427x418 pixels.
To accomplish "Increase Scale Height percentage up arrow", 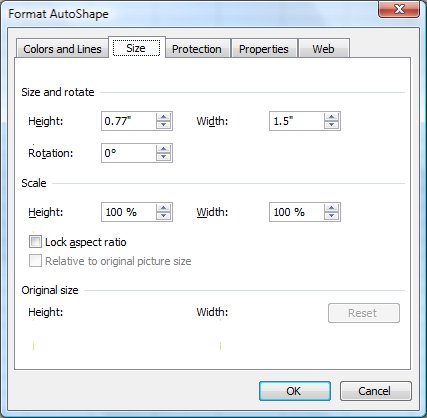I will [163, 208].
